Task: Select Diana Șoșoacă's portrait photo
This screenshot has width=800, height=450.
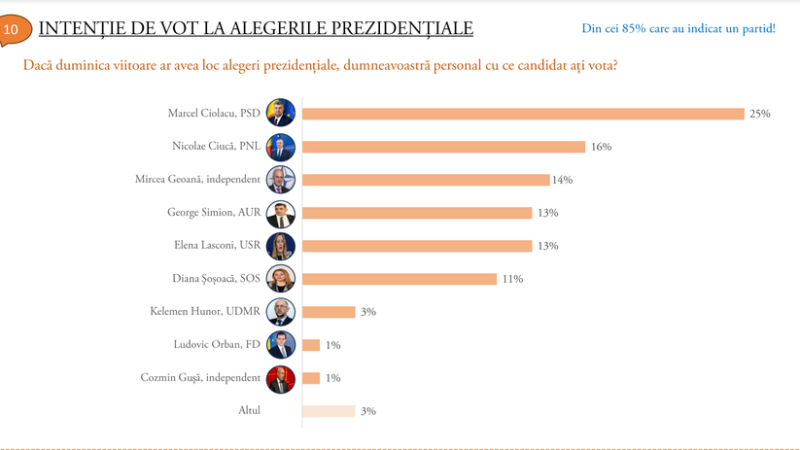Action: pos(280,278)
